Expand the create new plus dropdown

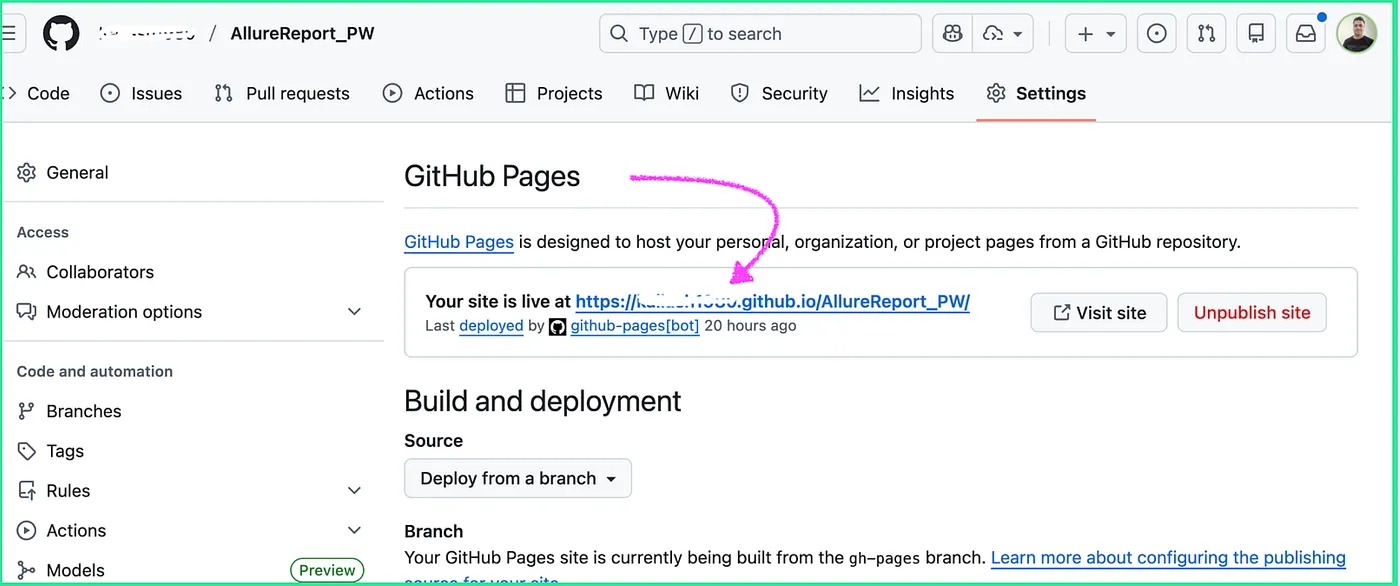tap(1096, 34)
